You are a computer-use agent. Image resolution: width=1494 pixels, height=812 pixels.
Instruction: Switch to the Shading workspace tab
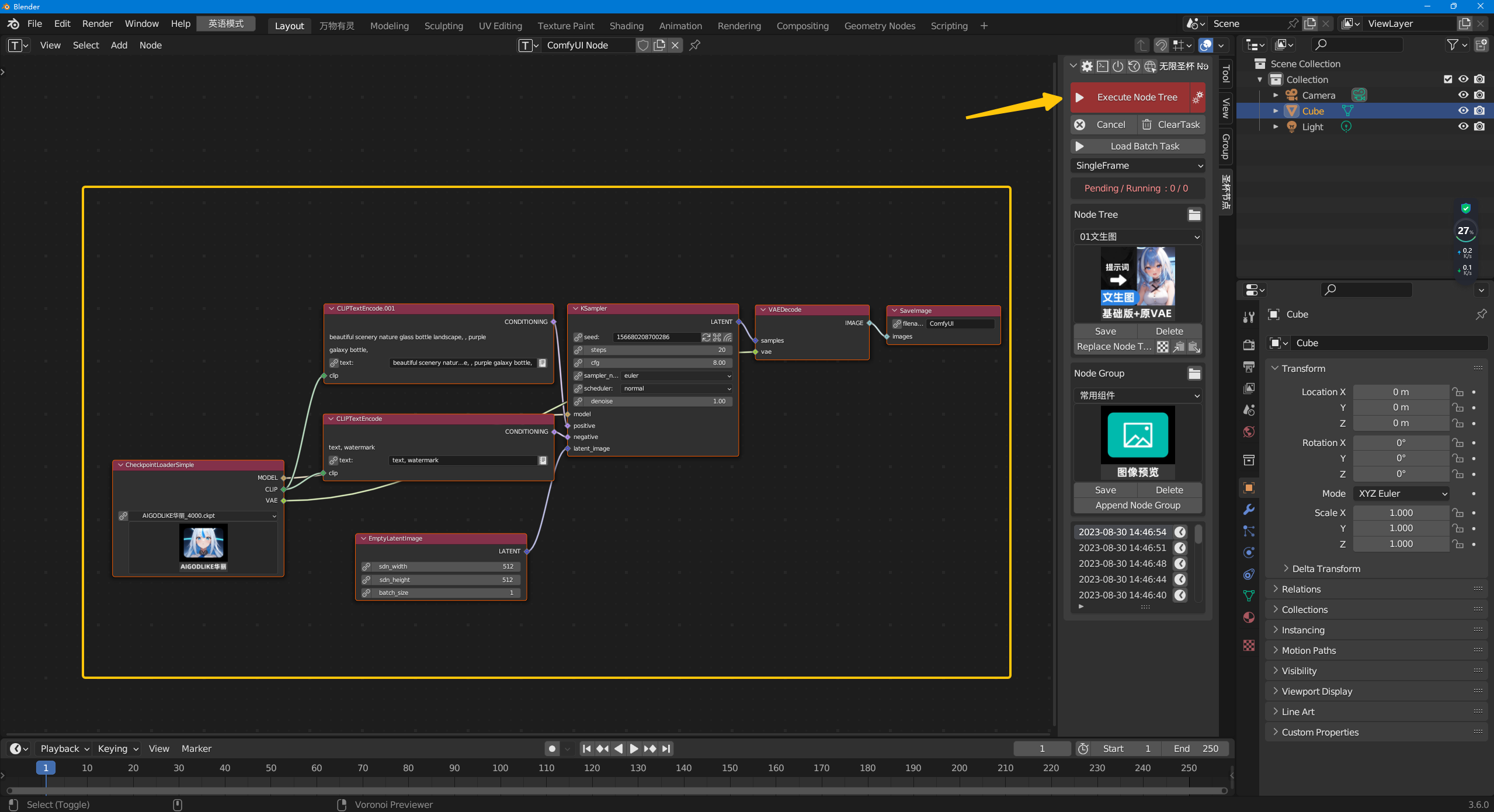coord(626,26)
